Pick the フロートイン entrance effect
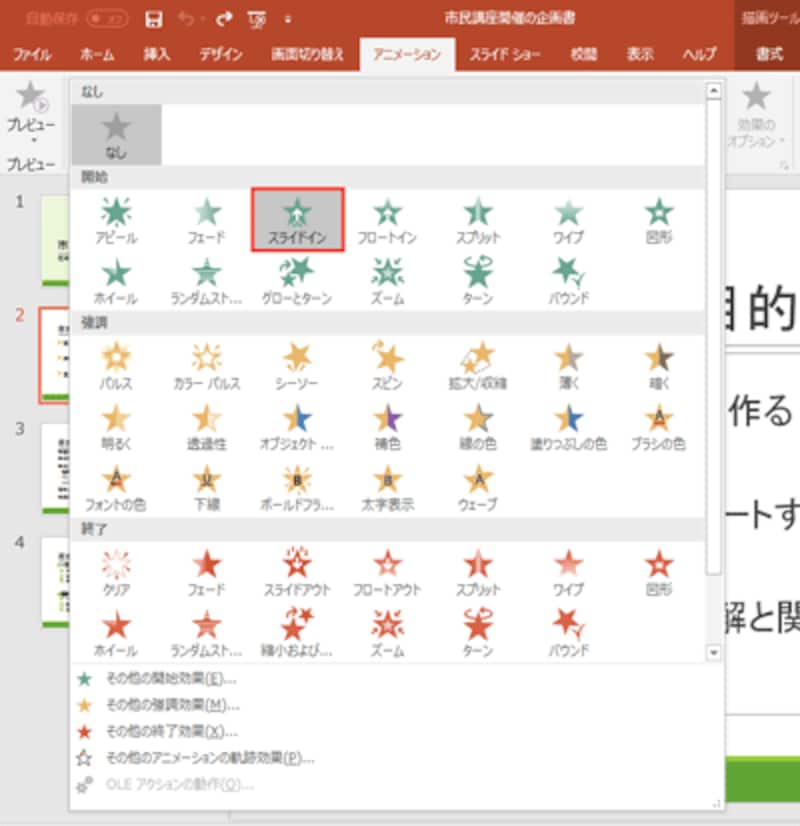This screenshot has height=826, width=800. pos(388,221)
